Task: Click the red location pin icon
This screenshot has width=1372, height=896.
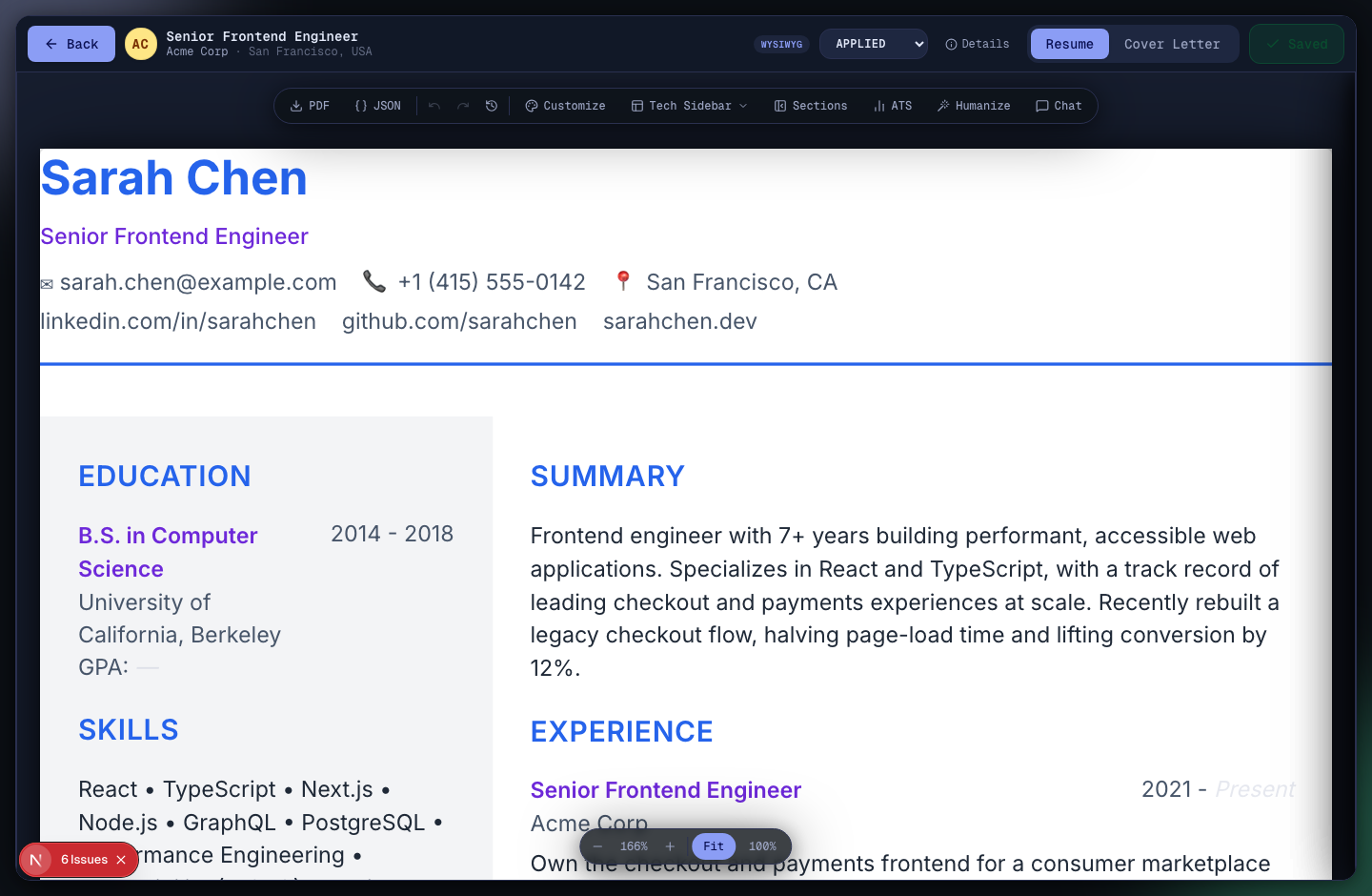Action: pyautogui.click(x=623, y=280)
